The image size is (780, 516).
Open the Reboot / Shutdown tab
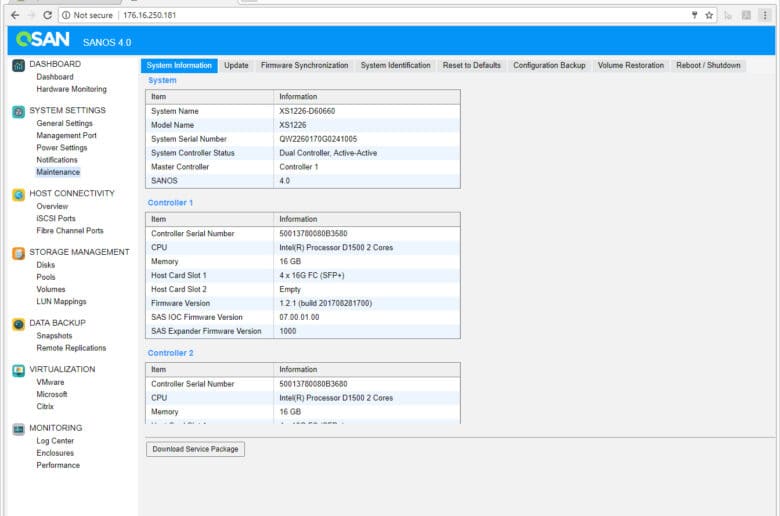point(708,65)
